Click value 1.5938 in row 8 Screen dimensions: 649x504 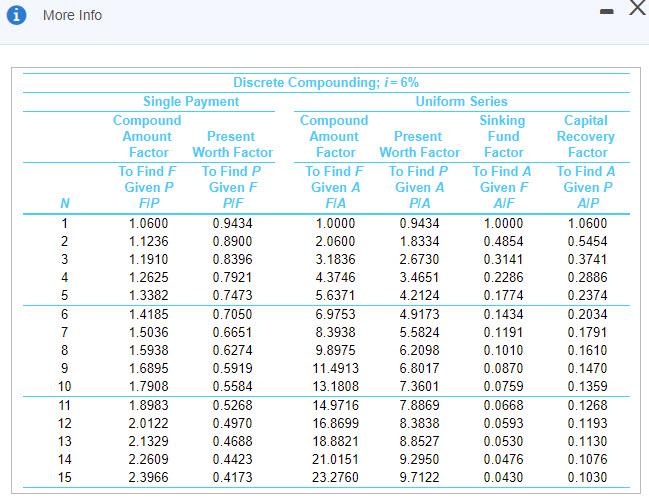[149, 350]
